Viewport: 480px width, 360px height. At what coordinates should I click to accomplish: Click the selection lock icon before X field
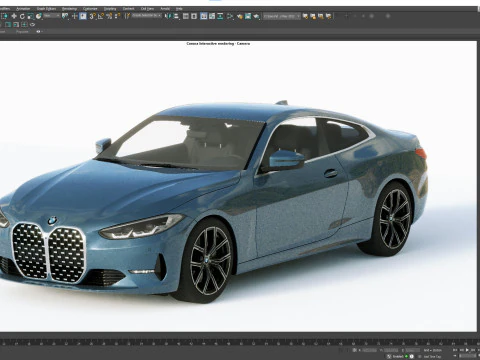[x=354, y=350]
